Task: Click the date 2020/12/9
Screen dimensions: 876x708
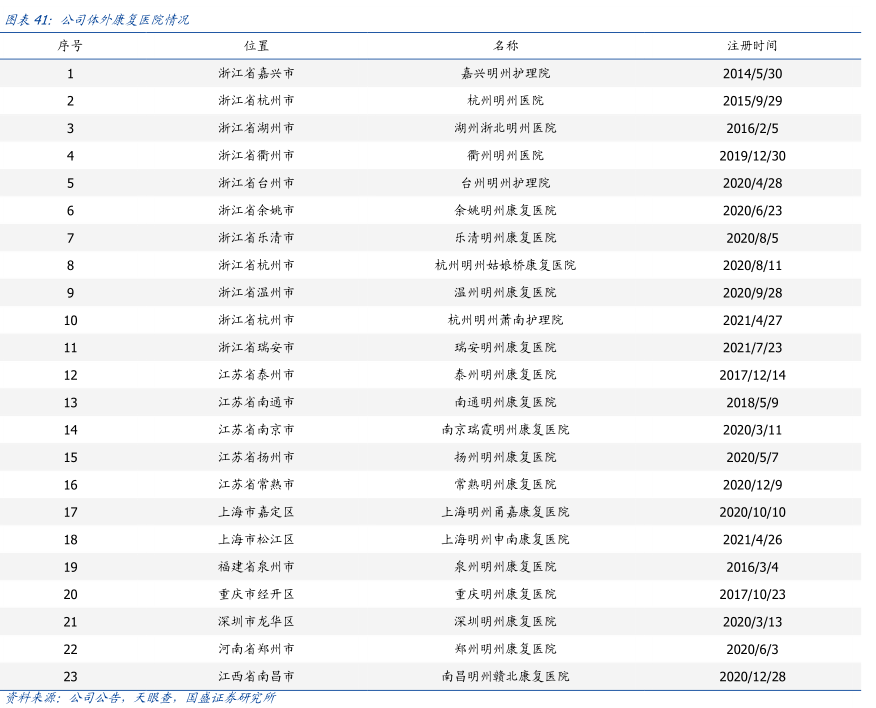Action: point(752,484)
